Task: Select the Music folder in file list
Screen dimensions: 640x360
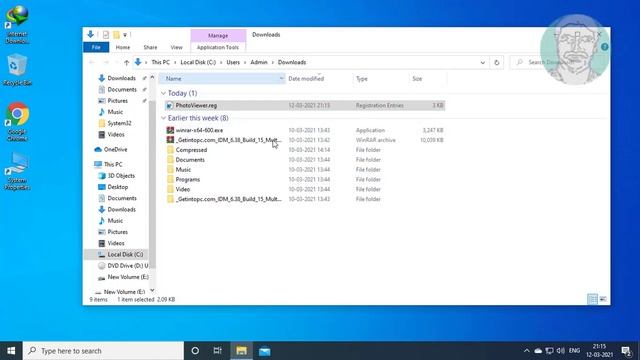Action: [x=304, y=169]
